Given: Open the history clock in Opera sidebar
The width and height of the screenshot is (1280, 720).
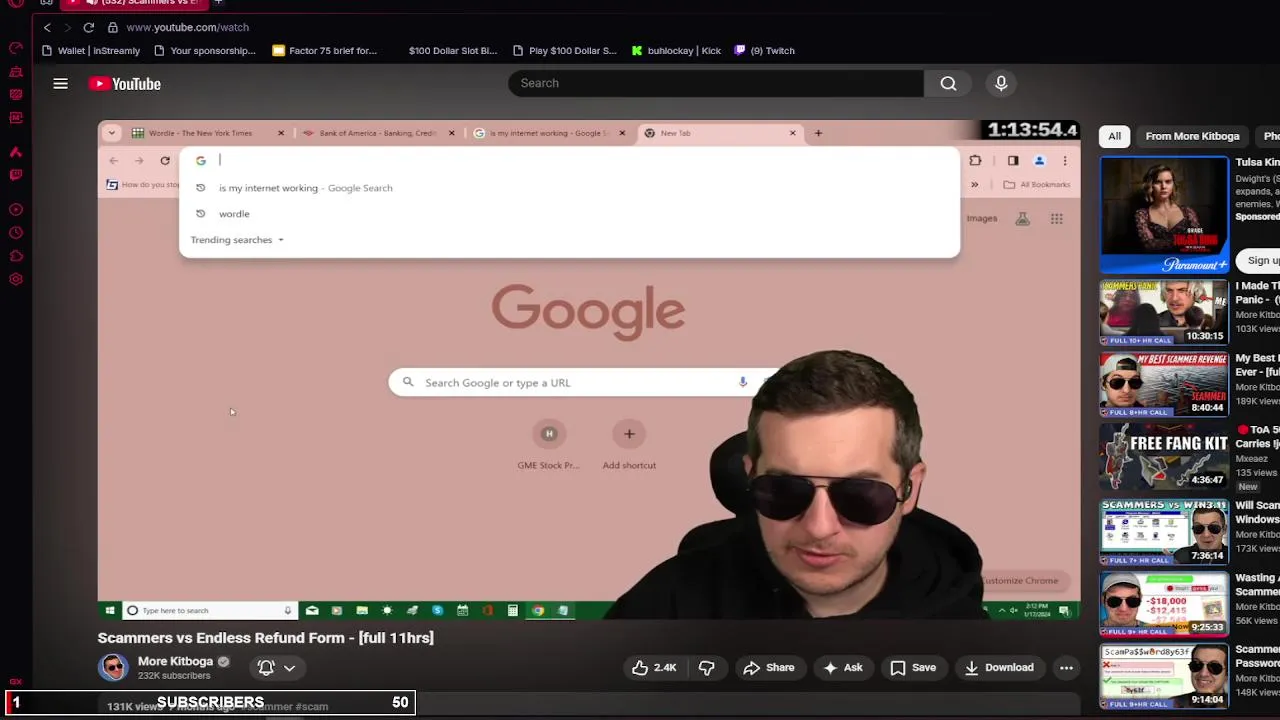Looking at the screenshot, I should pos(16,233).
